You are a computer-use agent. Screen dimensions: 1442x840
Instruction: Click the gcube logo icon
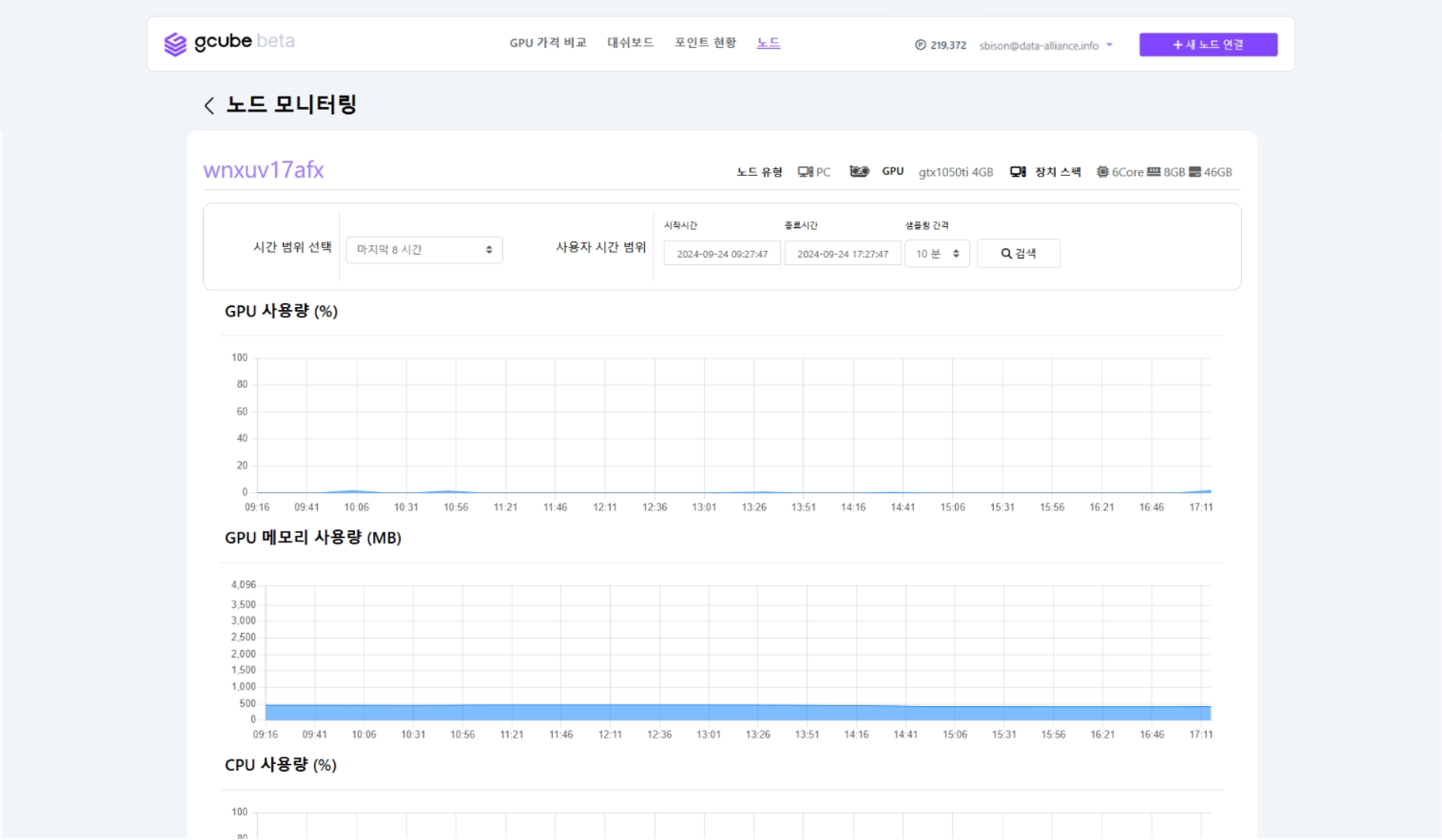175,44
